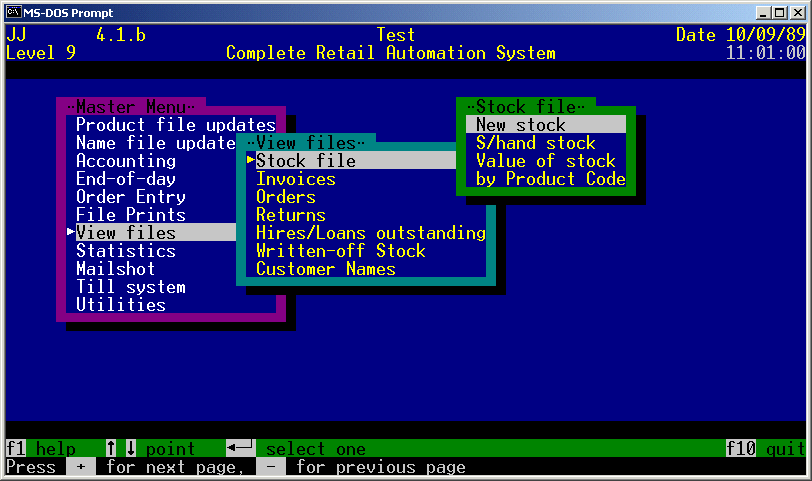Click the MS-DOS Prompt title bar icon
812x481 pixels.
click(14, 12)
